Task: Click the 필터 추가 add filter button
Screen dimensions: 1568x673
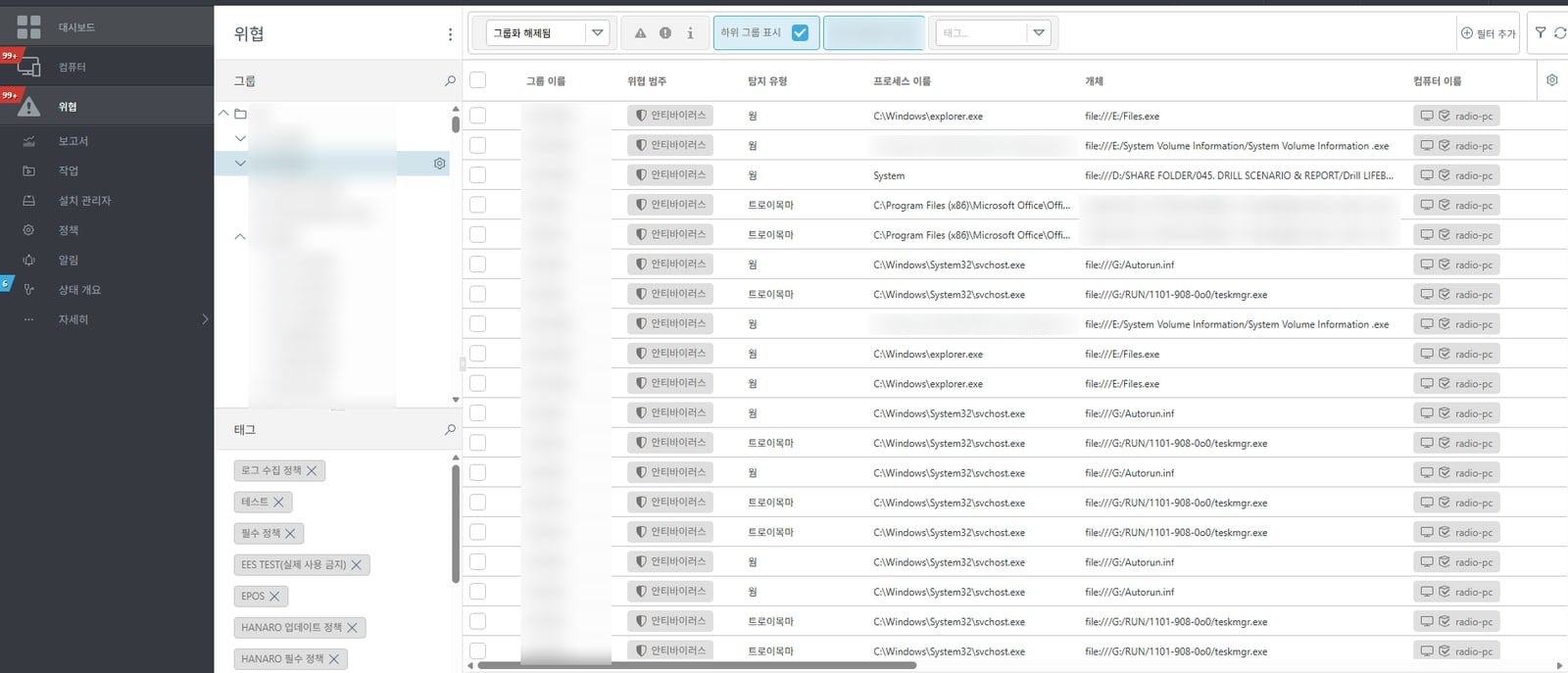Action: [1488, 33]
